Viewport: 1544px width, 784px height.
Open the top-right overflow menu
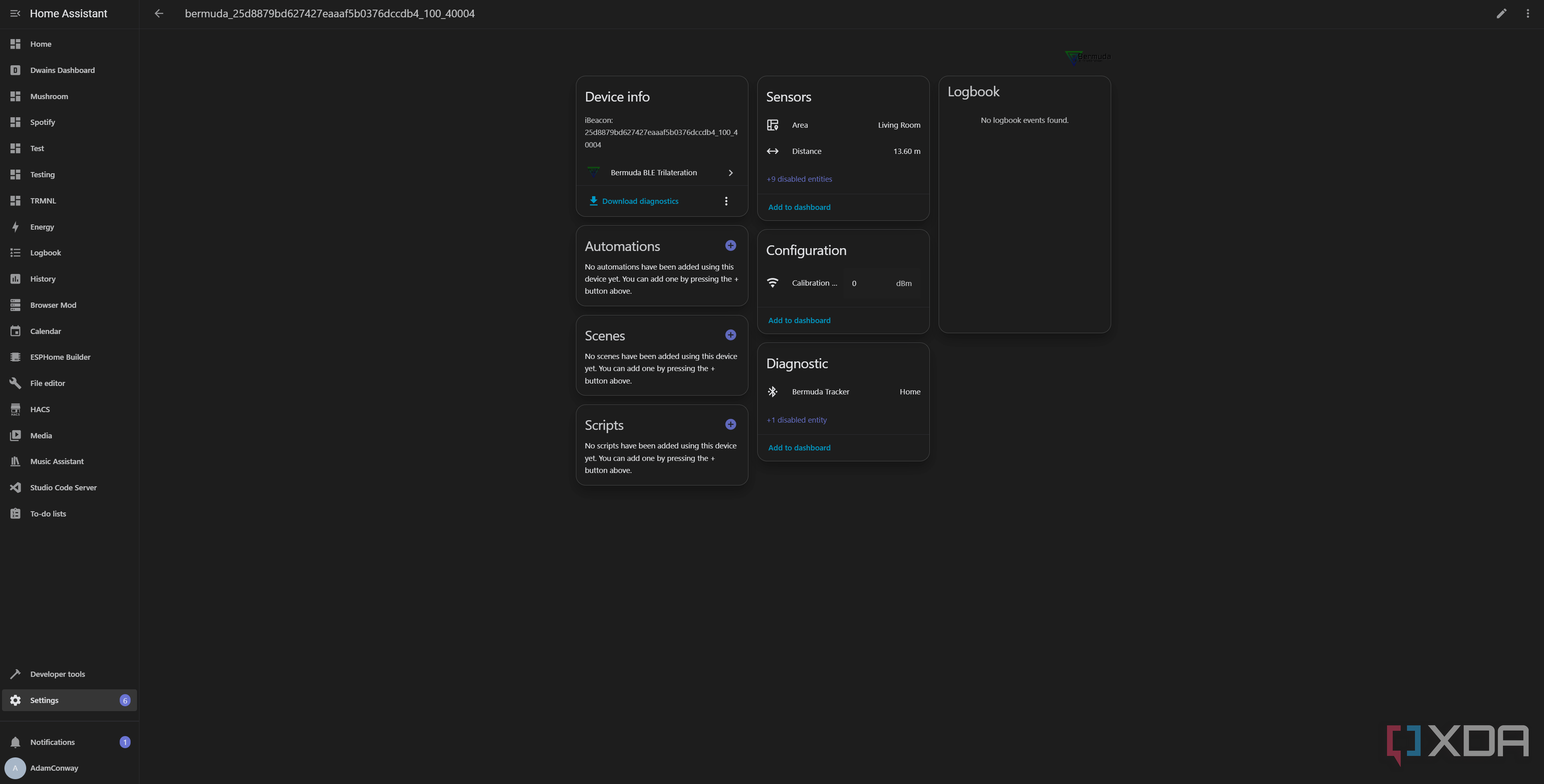[x=1527, y=13]
